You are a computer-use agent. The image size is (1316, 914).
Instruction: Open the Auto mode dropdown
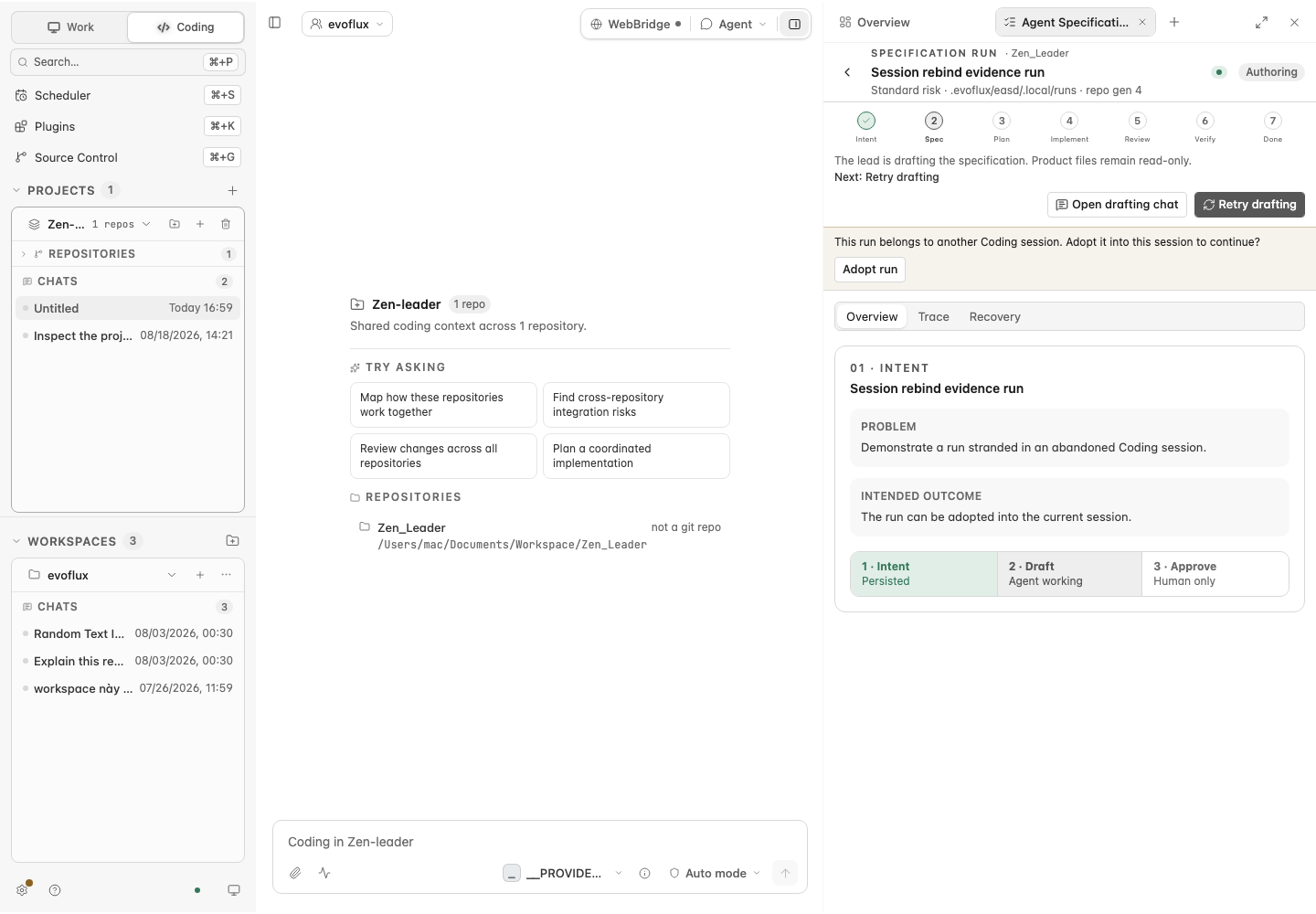click(x=715, y=873)
